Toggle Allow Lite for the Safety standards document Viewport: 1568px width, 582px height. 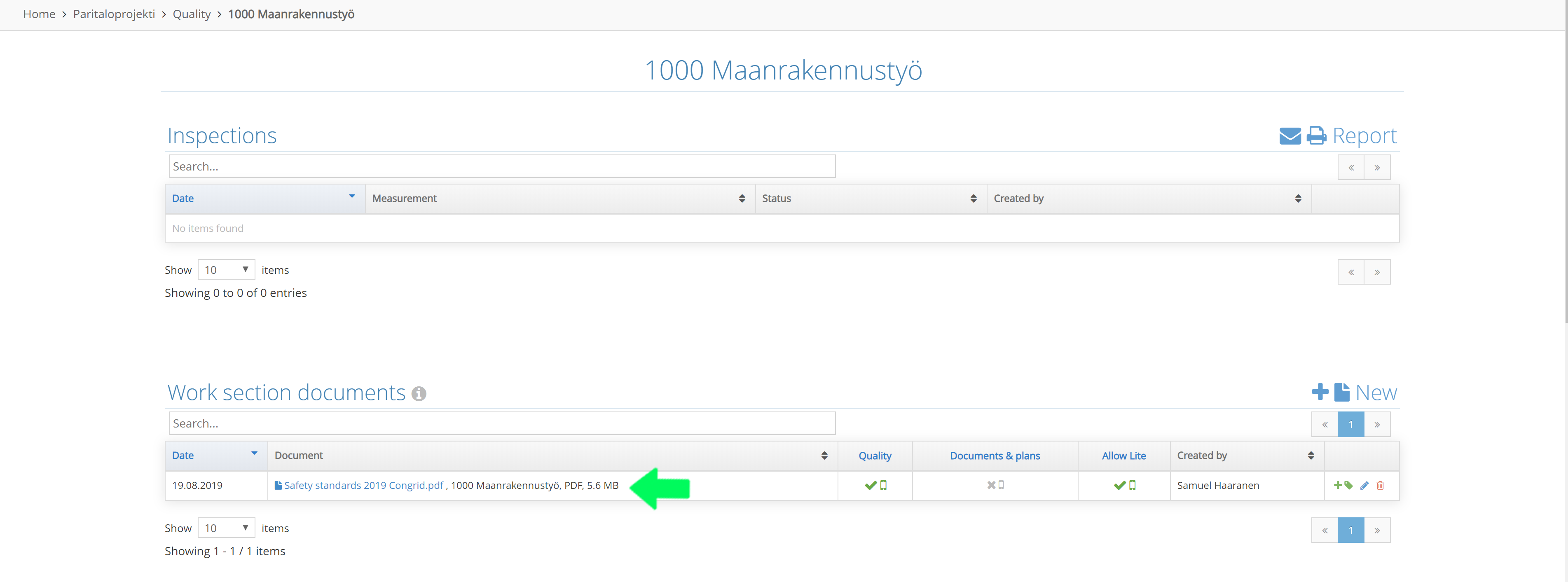pyautogui.click(x=1124, y=485)
